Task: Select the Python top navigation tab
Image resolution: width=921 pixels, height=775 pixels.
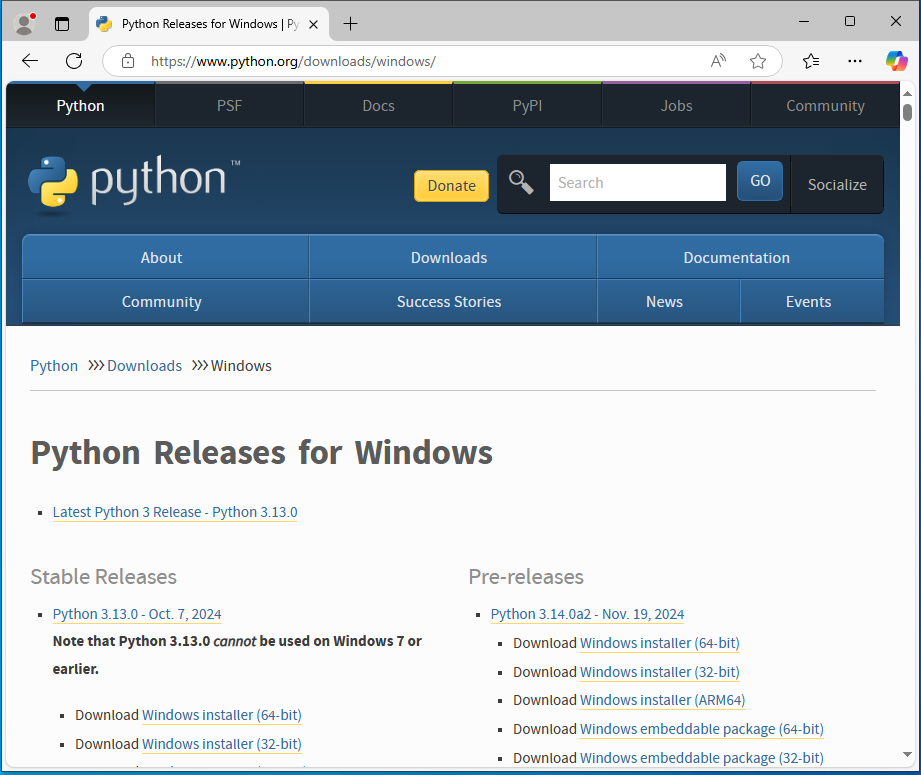Action: tap(80, 106)
